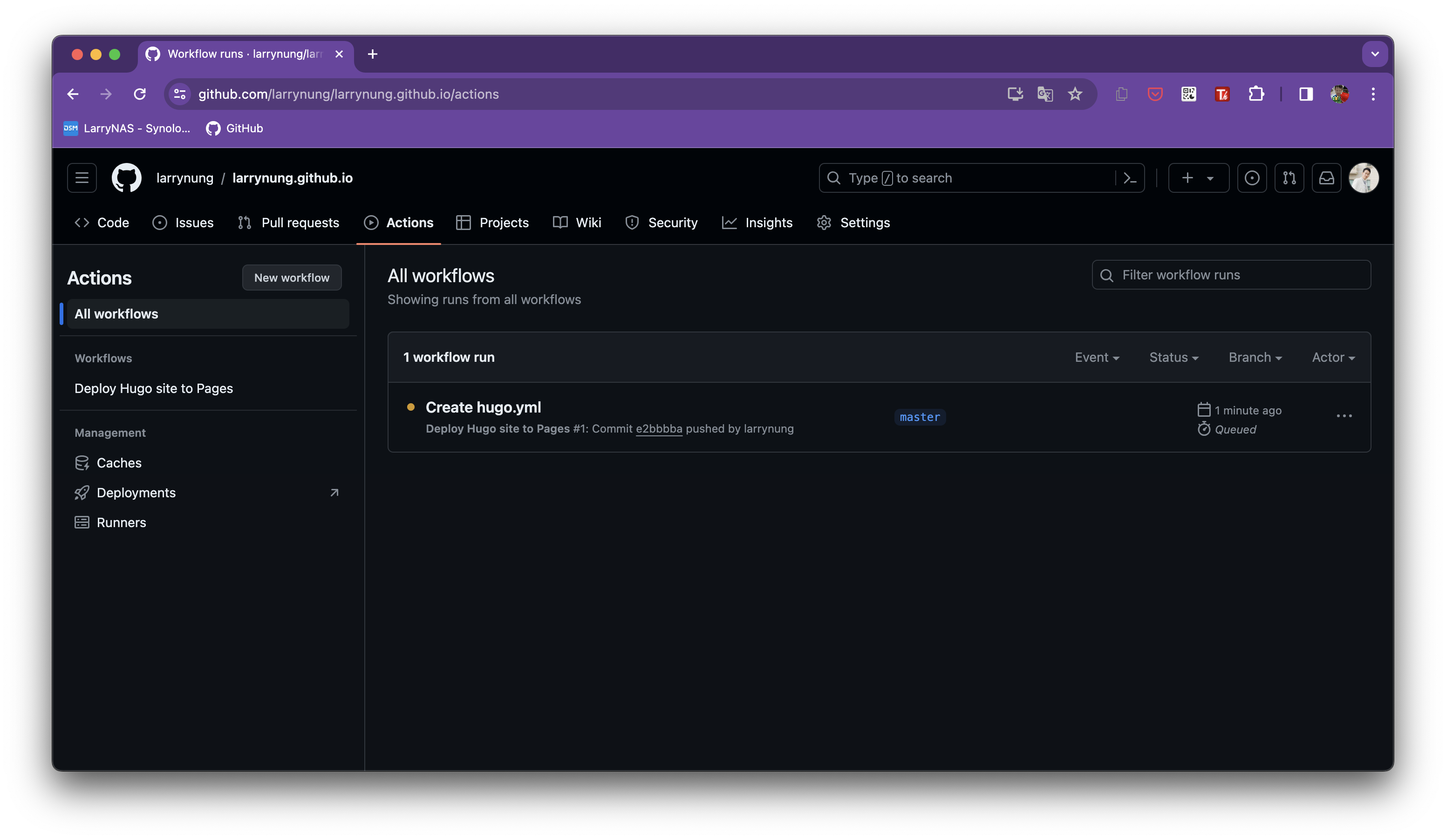Click the larrynung owner link
1446x840 pixels.
(x=185, y=178)
